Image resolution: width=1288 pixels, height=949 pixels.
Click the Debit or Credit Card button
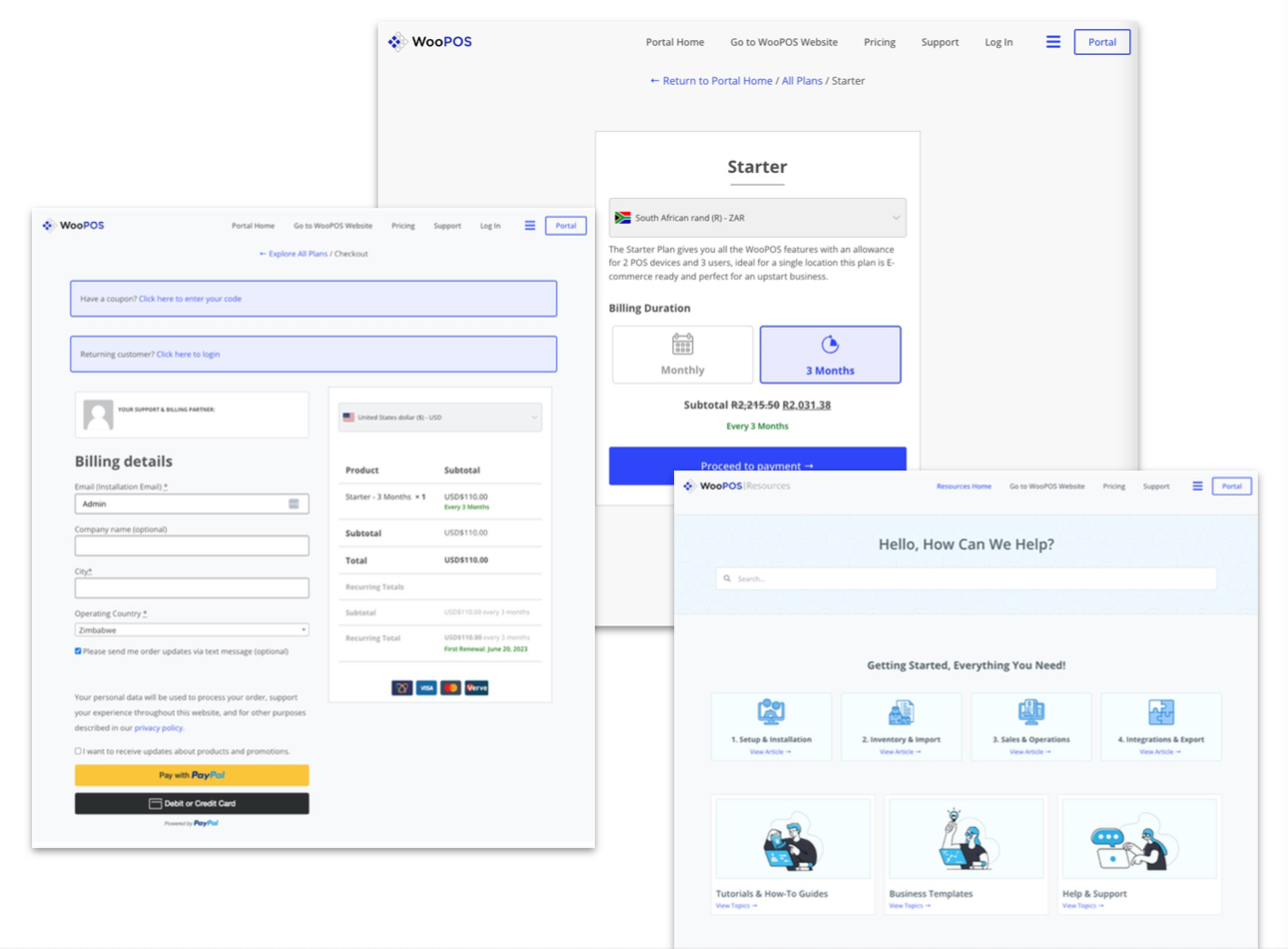click(192, 803)
